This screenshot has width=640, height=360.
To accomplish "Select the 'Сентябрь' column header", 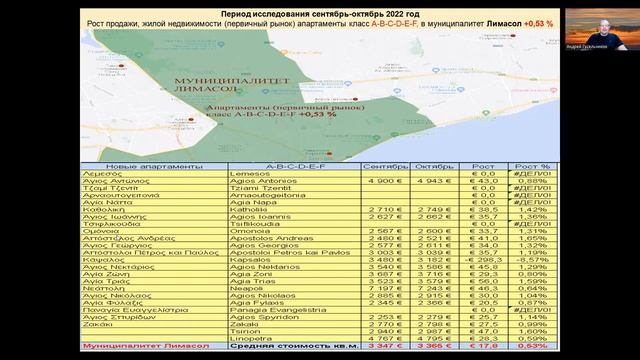I will [385, 167].
